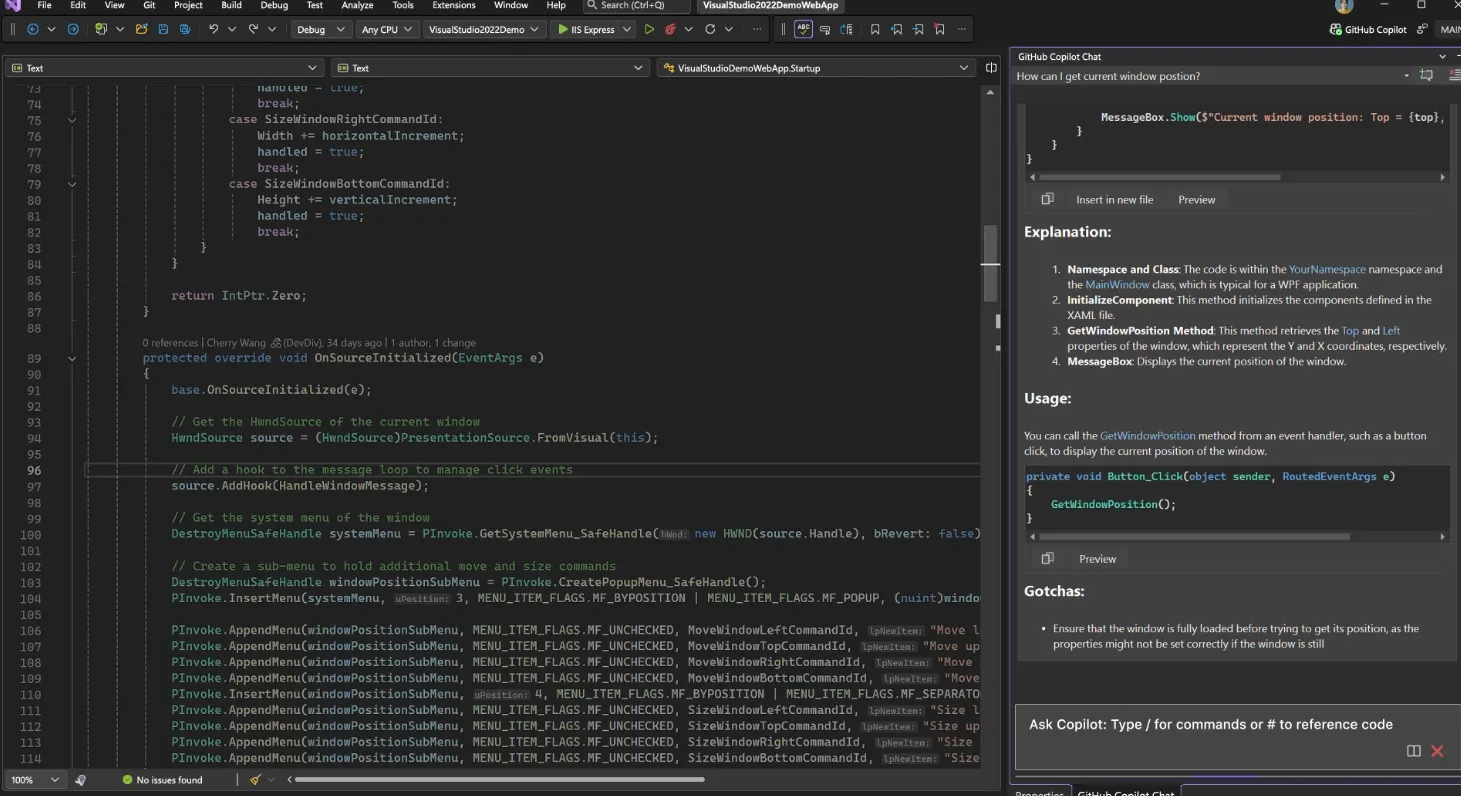Open the Any CPU platform dropdown
Viewport: 1461px width, 796px height.
click(387, 29)
